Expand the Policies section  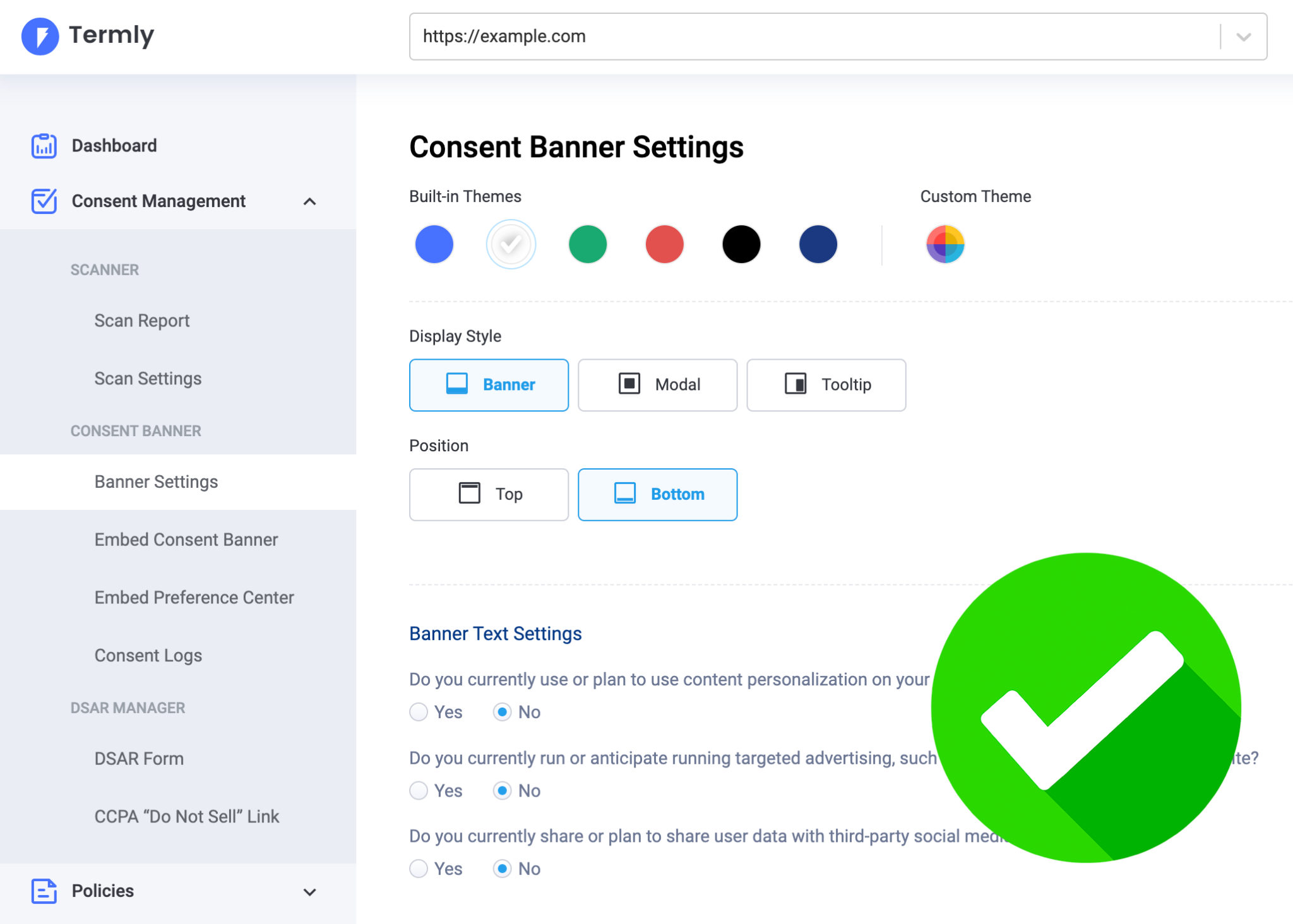tap(309, 892)
